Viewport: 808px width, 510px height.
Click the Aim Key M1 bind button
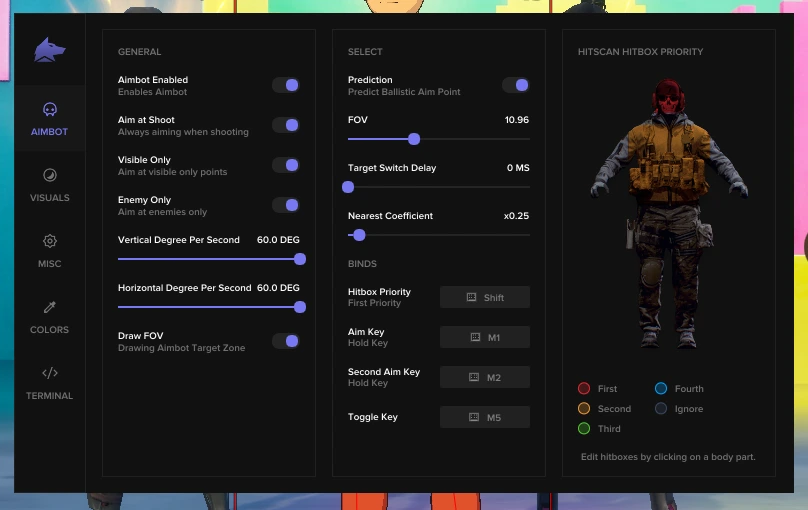coord(485,337)
